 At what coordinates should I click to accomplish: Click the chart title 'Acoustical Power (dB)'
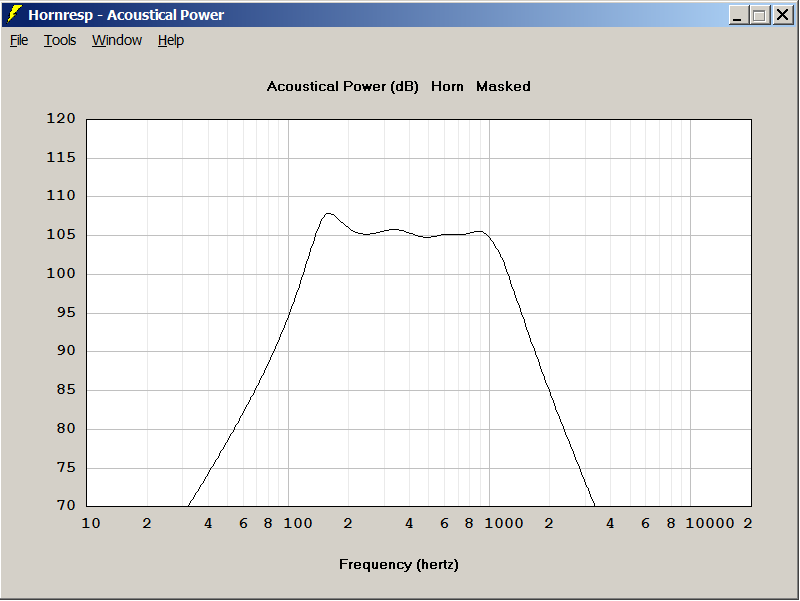point(342,87)
